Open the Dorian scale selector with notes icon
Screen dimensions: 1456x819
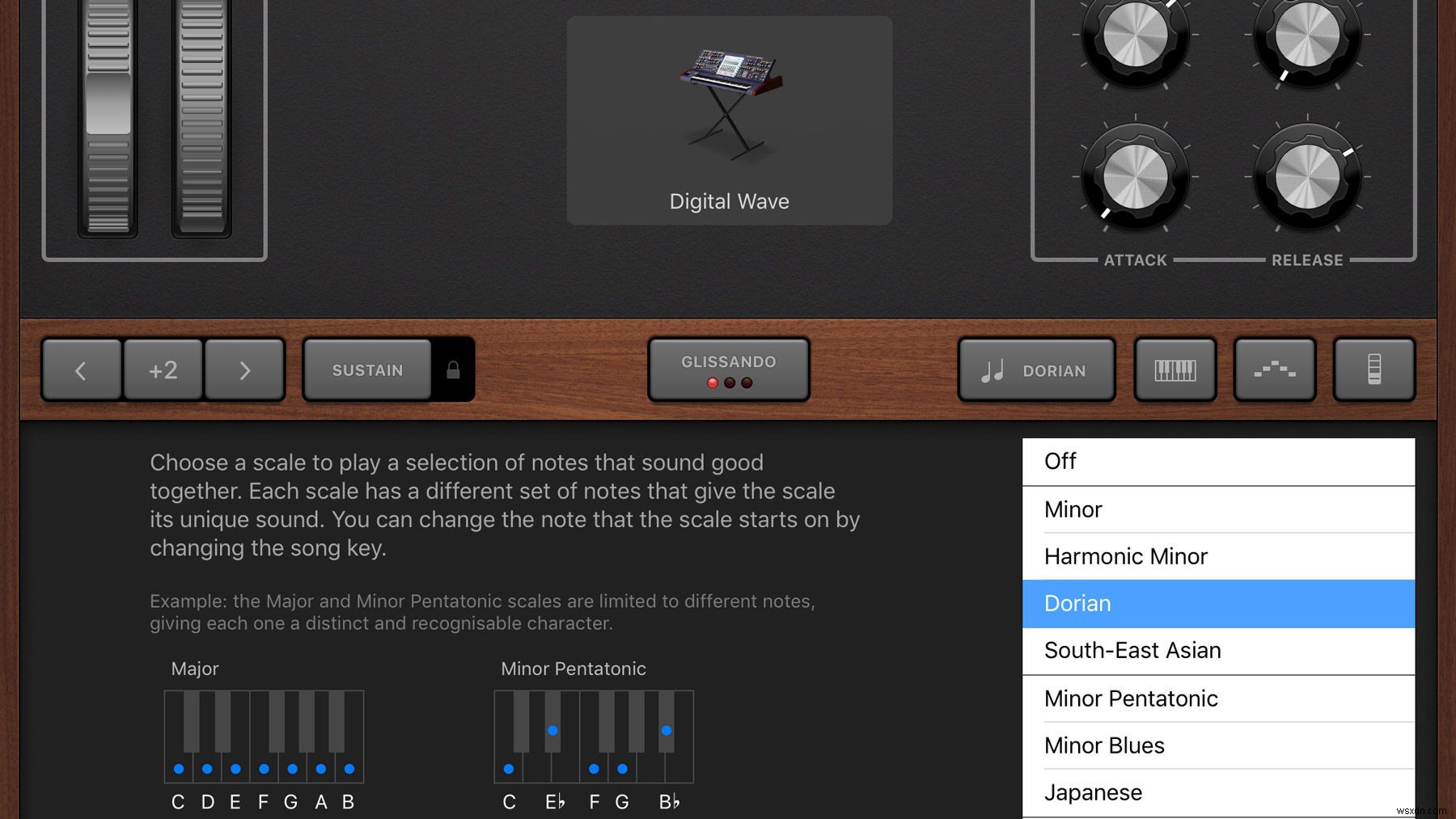pos(1035,370)
